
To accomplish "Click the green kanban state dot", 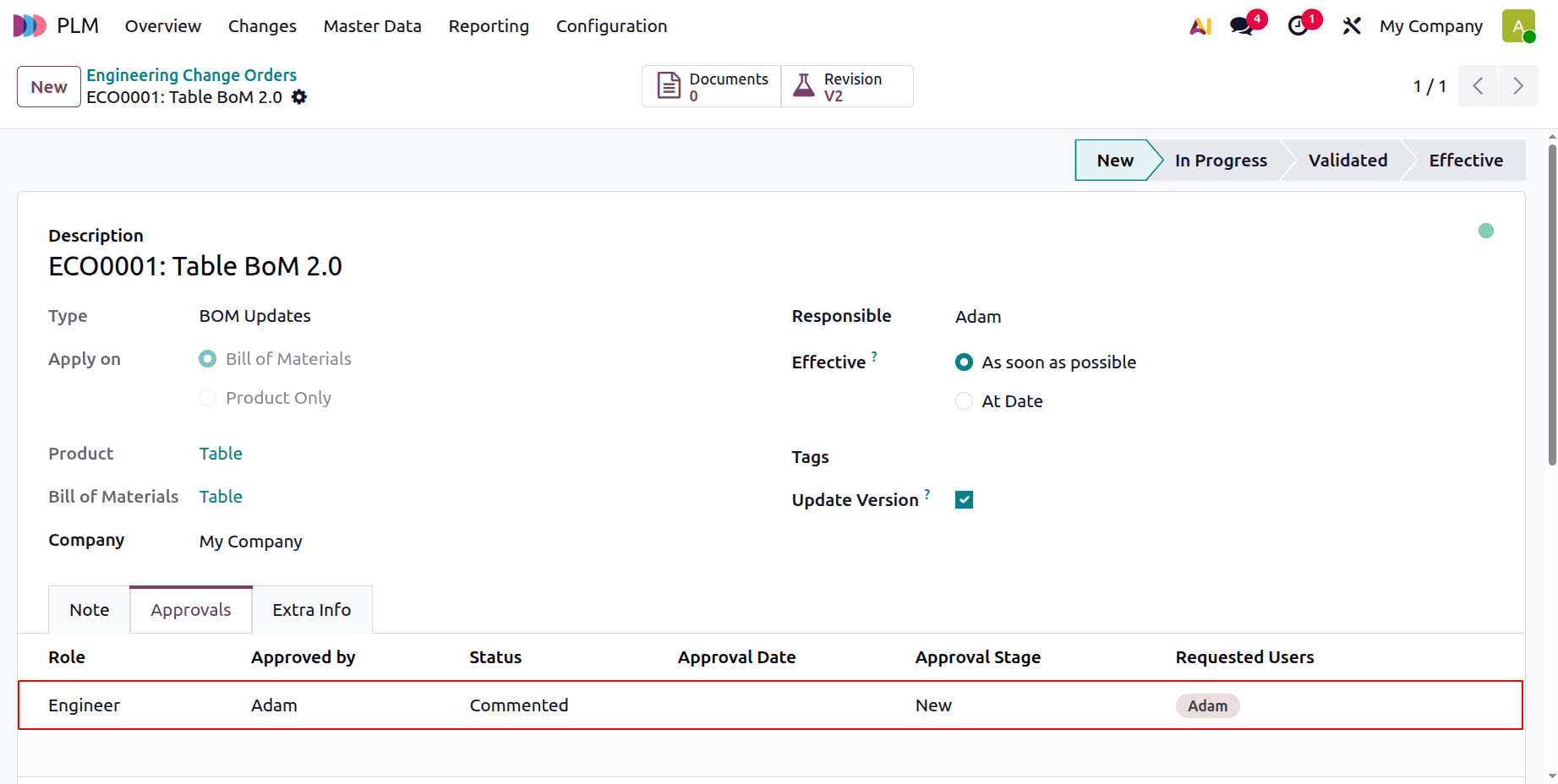I will click(x=1486, y=231).
